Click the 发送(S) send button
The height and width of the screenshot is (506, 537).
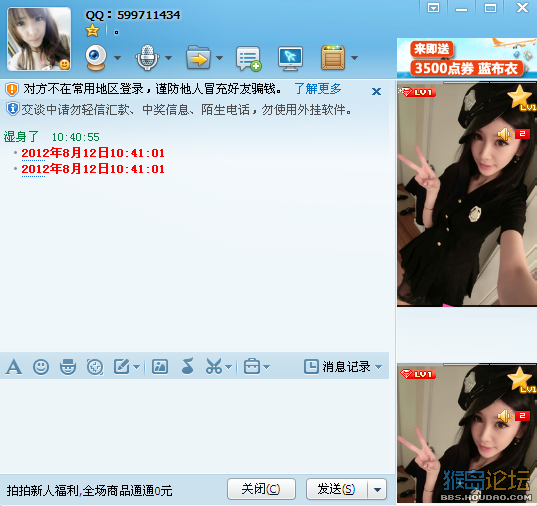[x=337, y=489]
